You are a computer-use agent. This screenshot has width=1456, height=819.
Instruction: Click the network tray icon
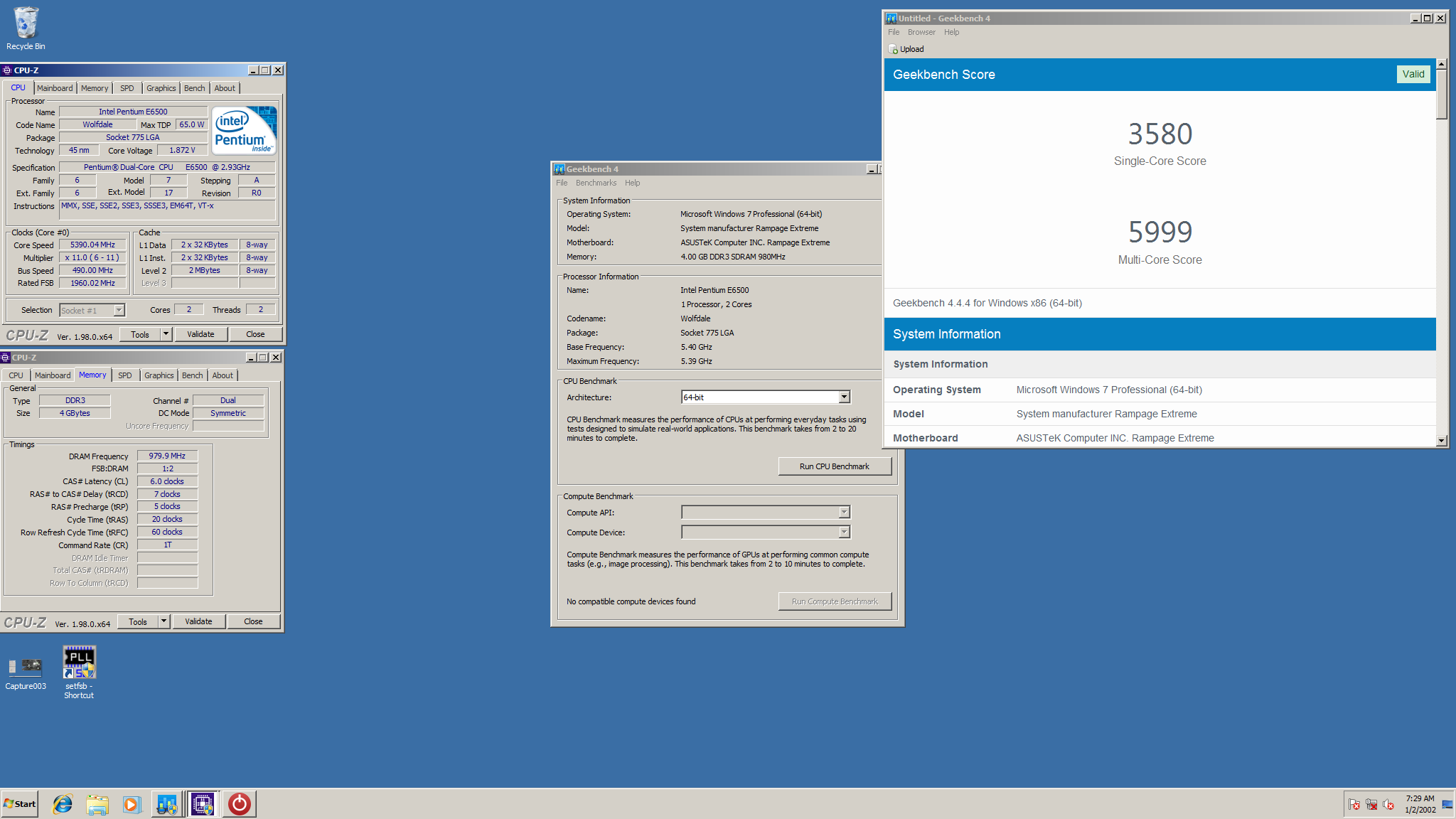(1371, 805)
